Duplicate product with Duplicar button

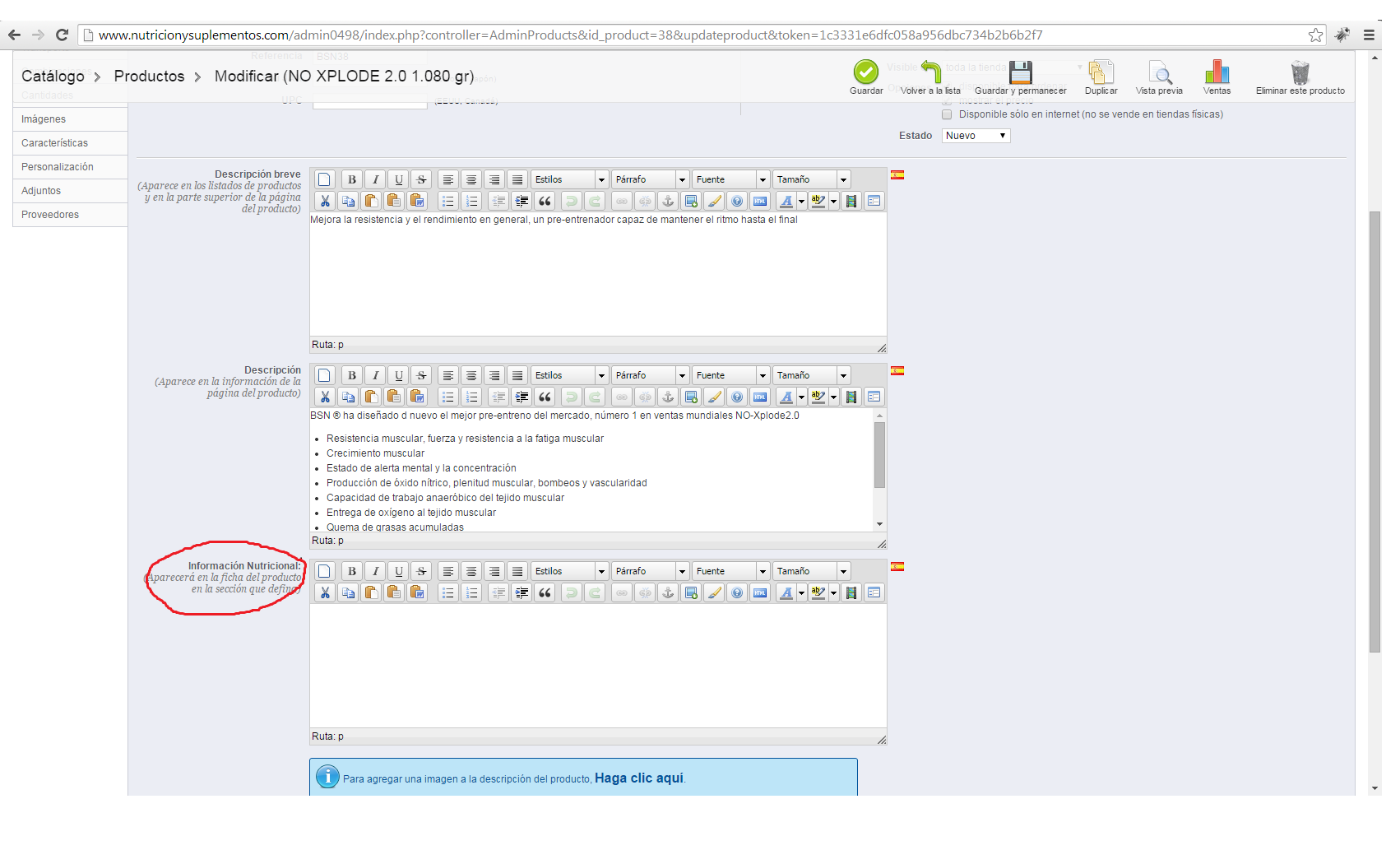coord(1101,77)
